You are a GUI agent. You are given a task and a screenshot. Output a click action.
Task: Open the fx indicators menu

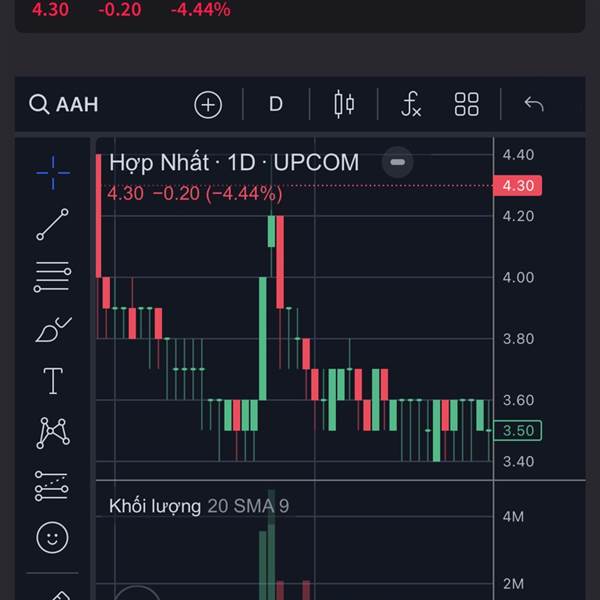click(411, 104)
